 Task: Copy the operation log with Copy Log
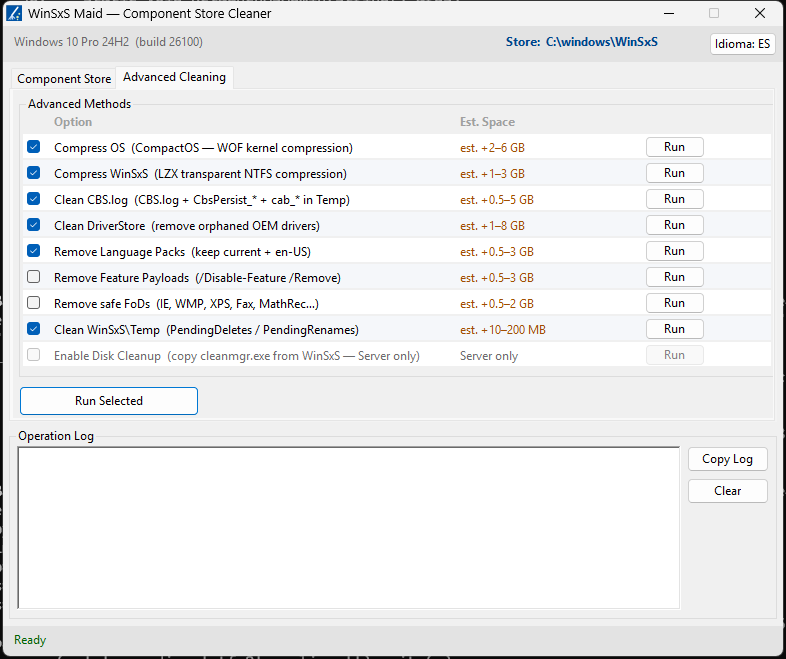coord(727,459)
